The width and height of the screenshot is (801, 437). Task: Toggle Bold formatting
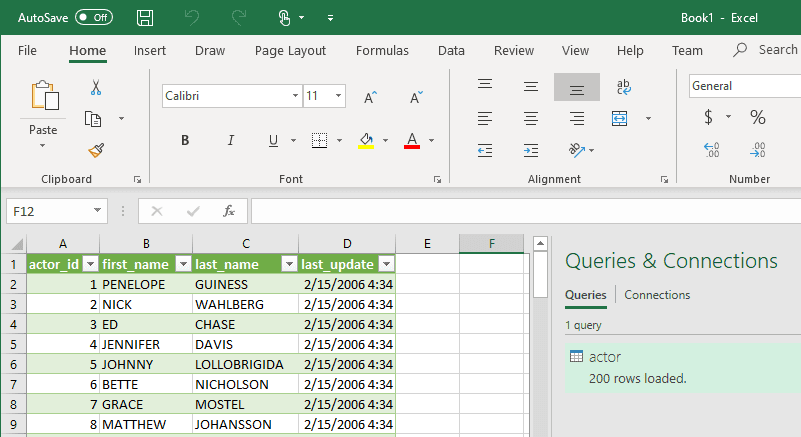pyautogui.click(x=185, y=140)
